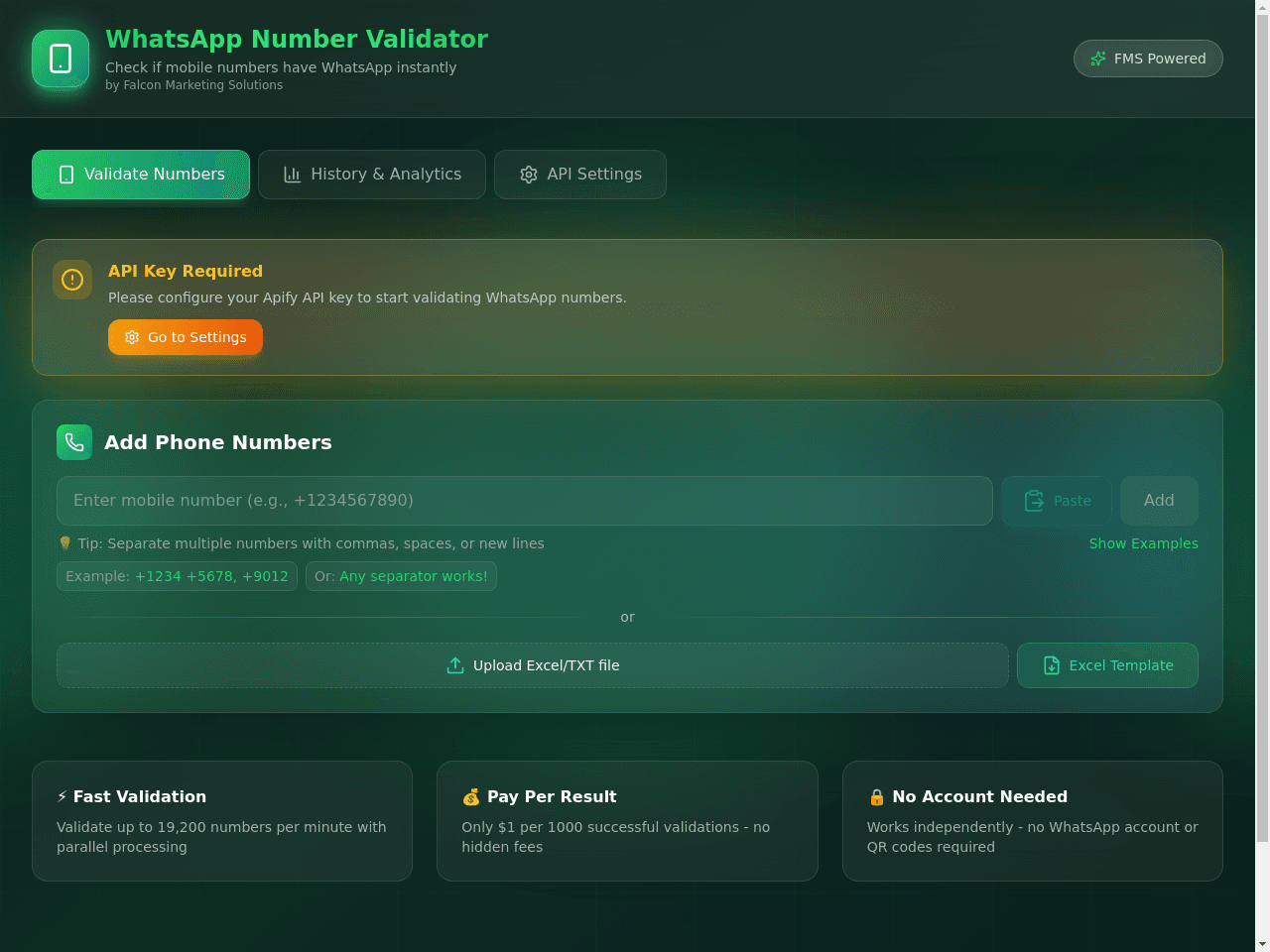Click the API Key Required heading
This screenshot has height=952, width=1270.
pyautogui.click(x=186, y=271)
